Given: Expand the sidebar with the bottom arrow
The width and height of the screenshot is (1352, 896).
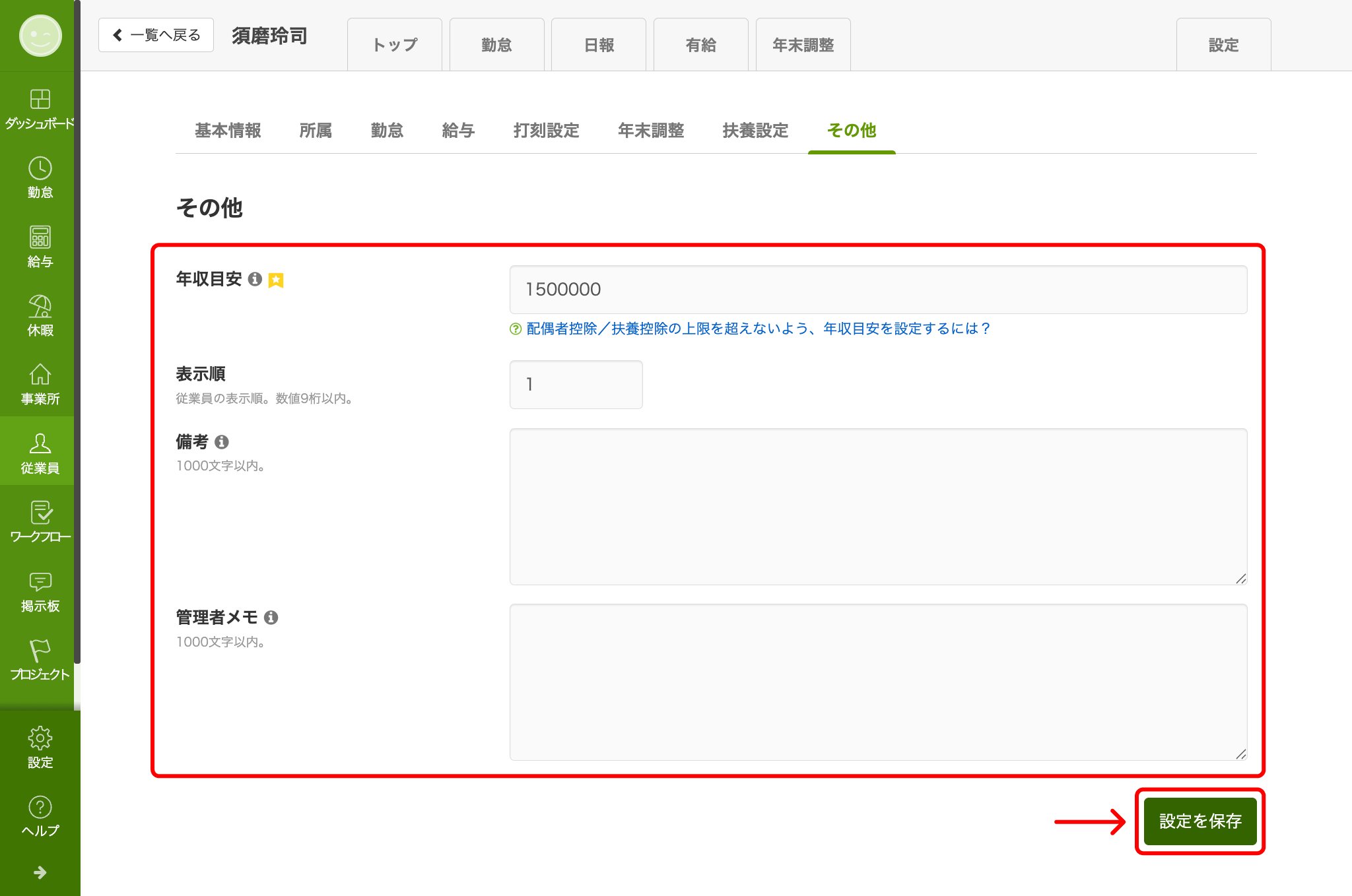Looking at the screenshot, I should coord(40,872).
